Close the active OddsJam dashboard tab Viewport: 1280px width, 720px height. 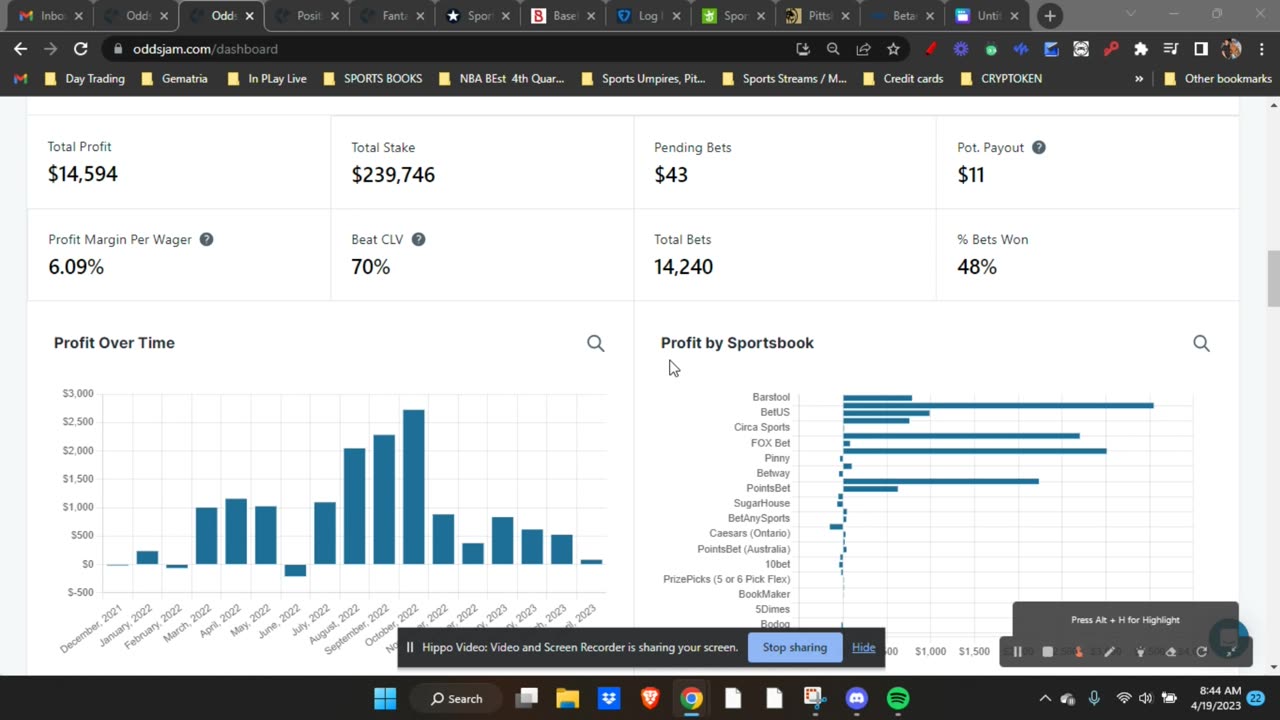tap(249, 16)
